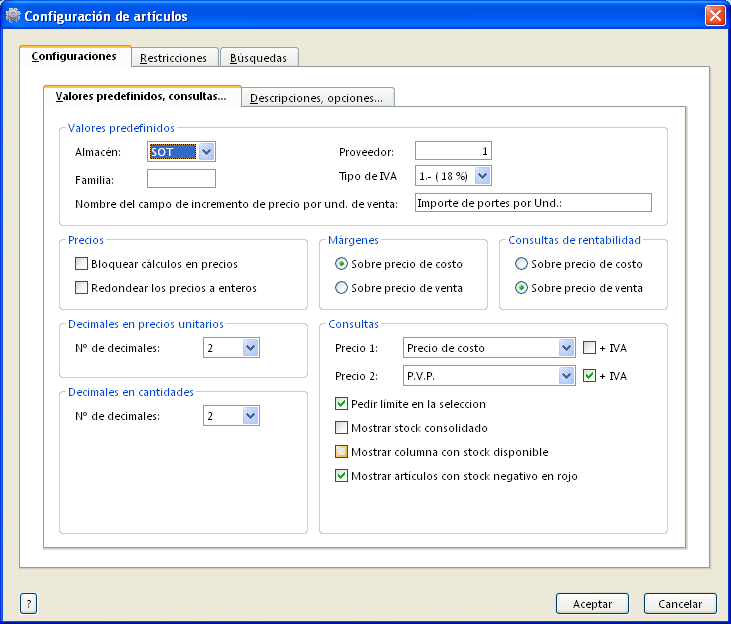Open Precio 2 P.V.P. dropdown
This screenshot has width=731, height=624.
[x=565, y=376]
